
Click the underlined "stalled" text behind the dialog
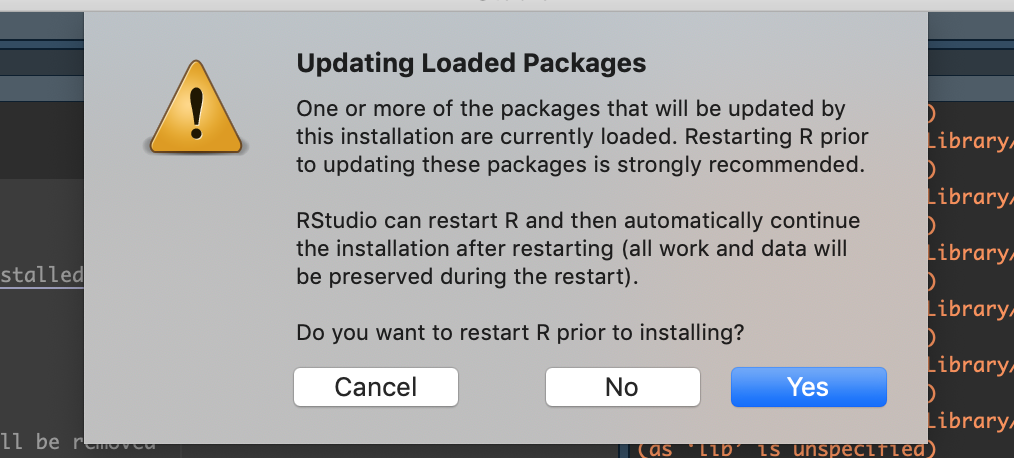click(x=41, y=274)
